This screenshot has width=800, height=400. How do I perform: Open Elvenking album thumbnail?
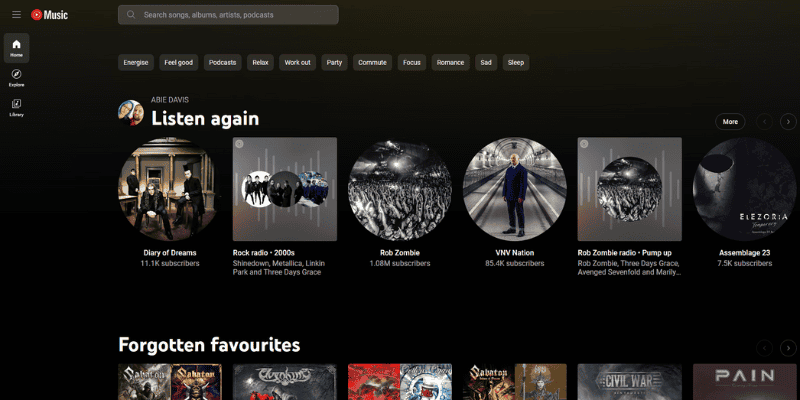click(285, 382)
